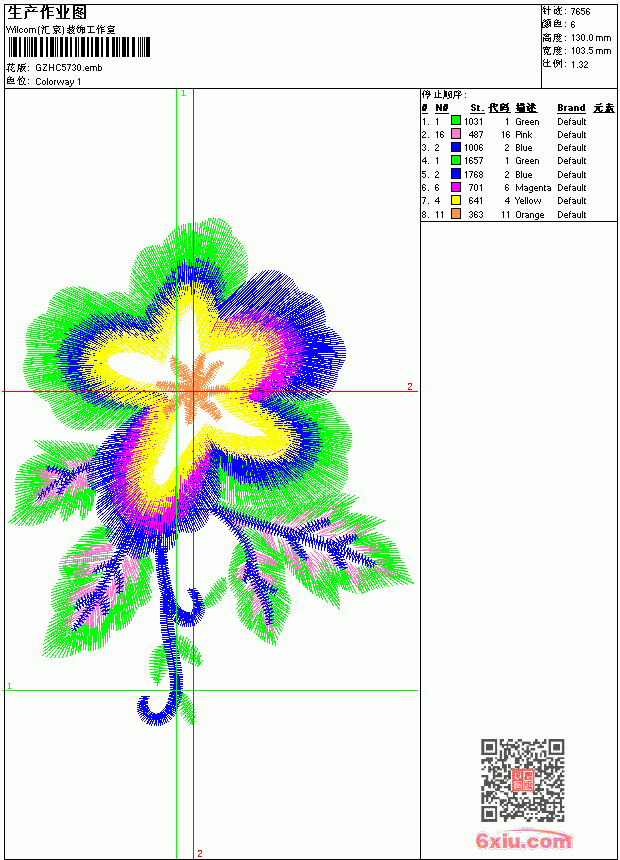
Task: Click the St. column header
Action: (477, 108)
